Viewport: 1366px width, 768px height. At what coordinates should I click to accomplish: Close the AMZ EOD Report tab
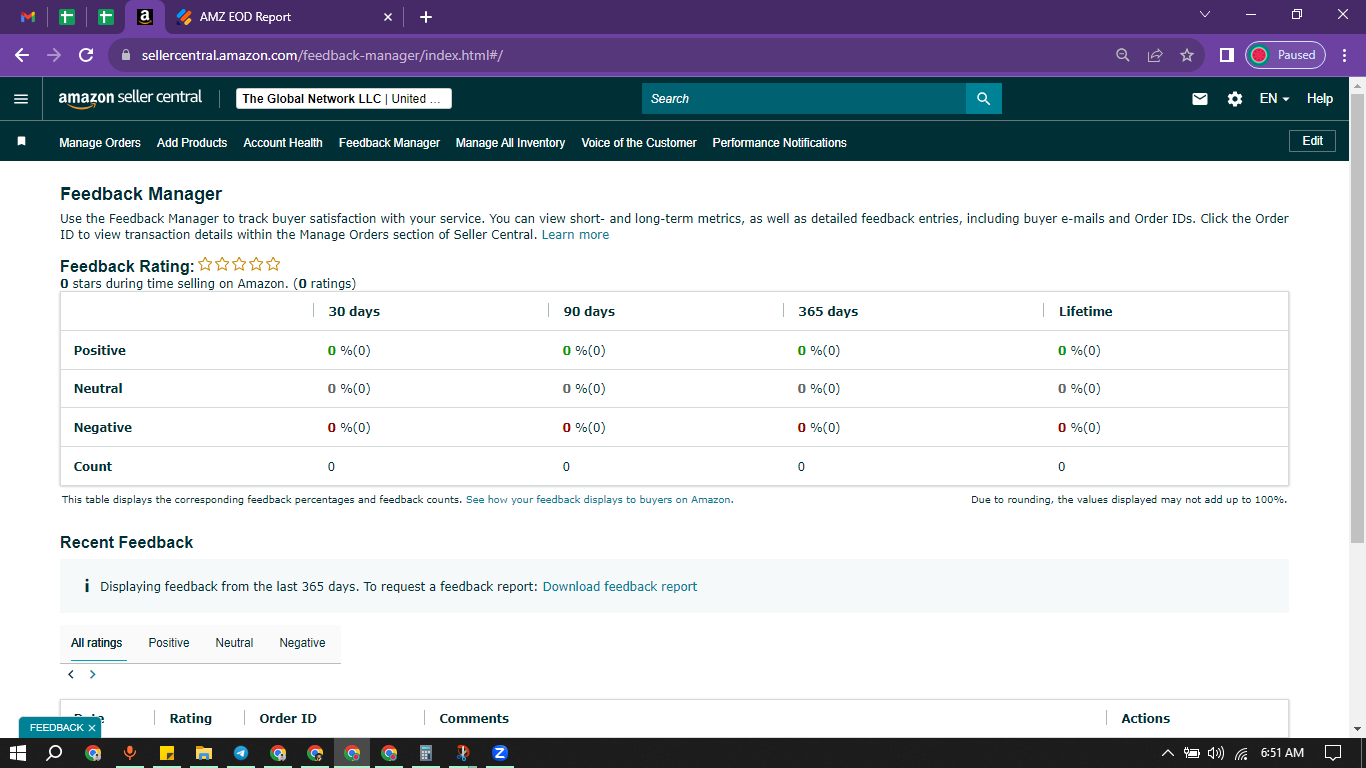(388, 17)
